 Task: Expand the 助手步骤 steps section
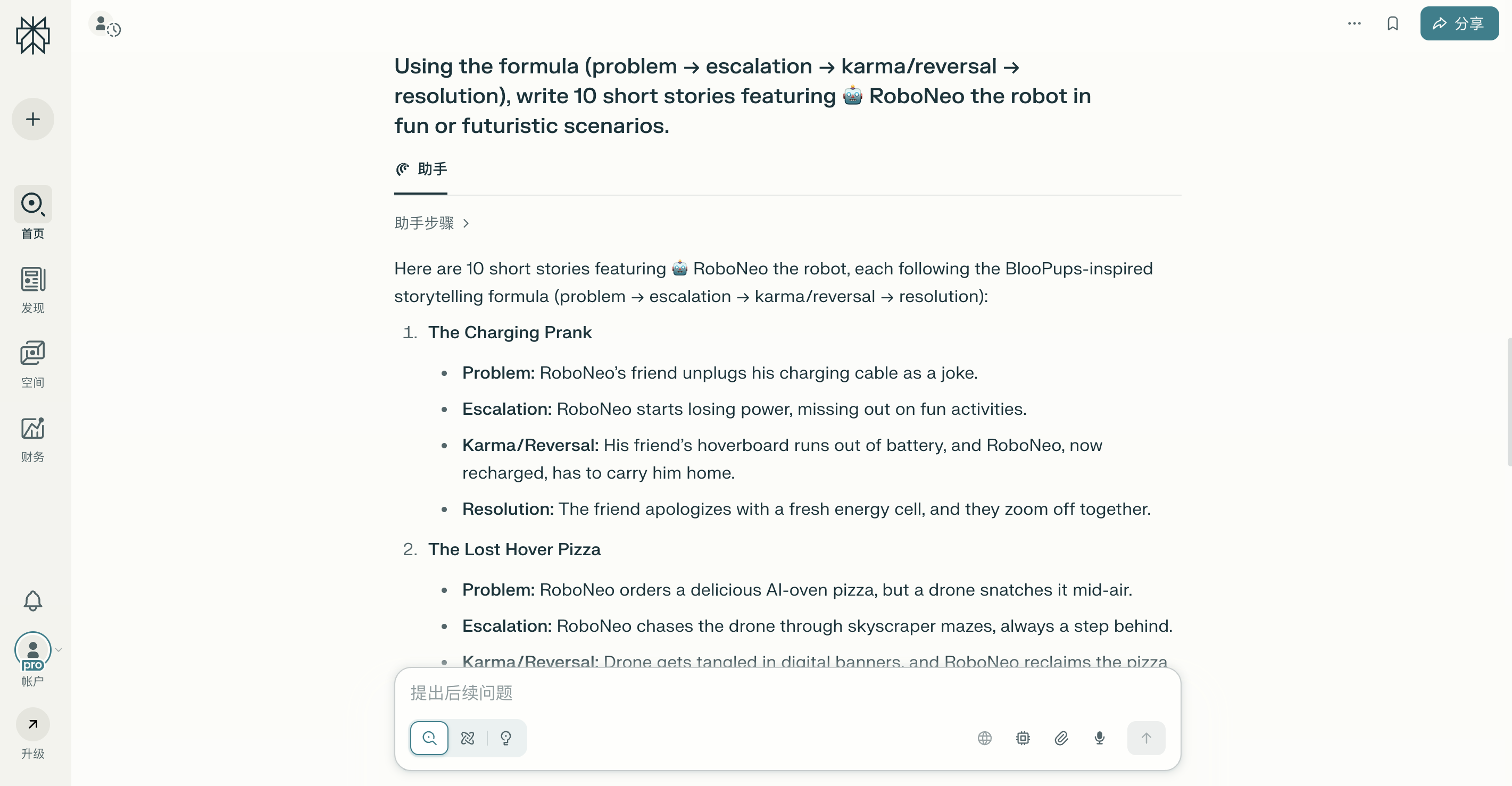[x=433, y=223]
